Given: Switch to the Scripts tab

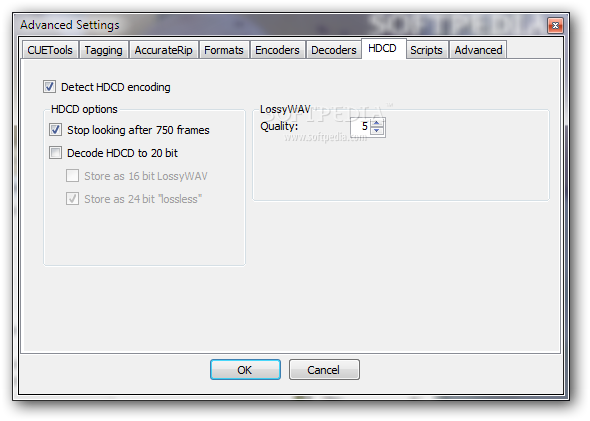Looking at the screenshot, I should click(x=427, y=50).
